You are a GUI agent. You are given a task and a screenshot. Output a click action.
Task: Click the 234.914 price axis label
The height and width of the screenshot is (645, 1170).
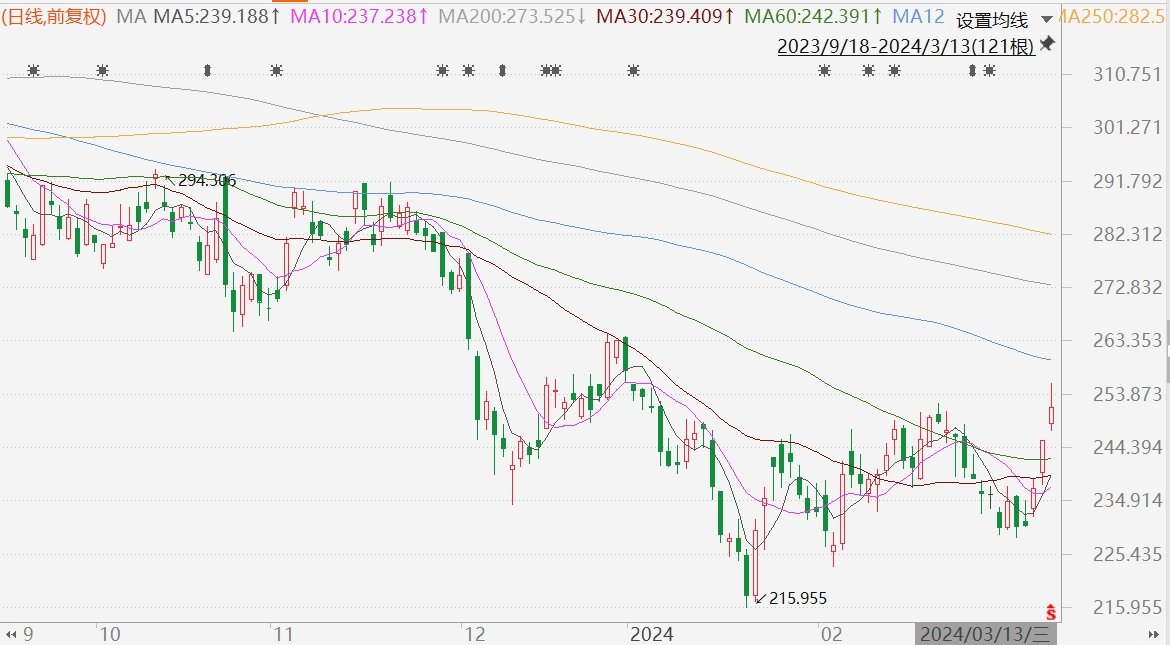click(x=1127, y=500)
